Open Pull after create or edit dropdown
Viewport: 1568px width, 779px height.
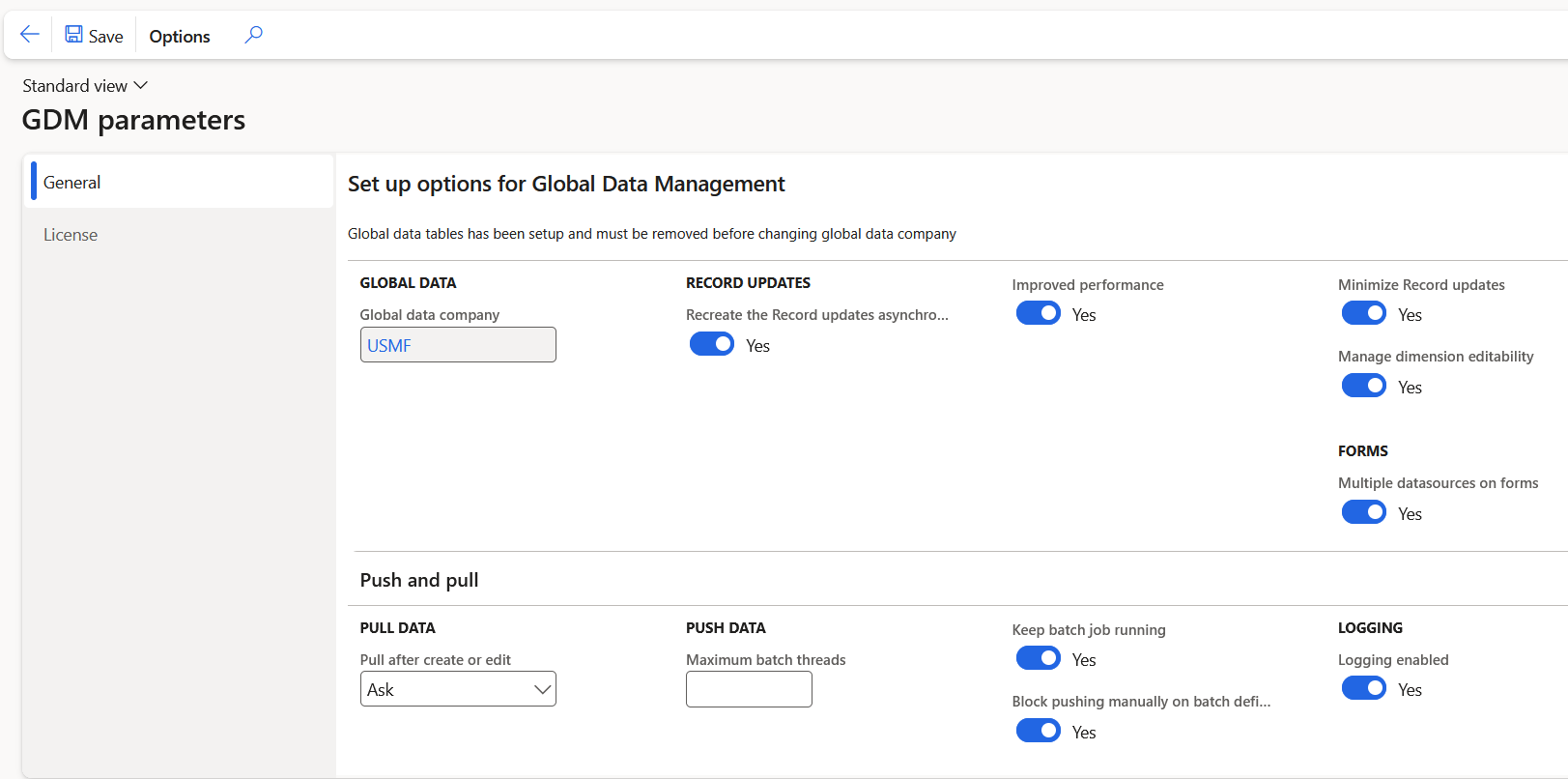458,689
